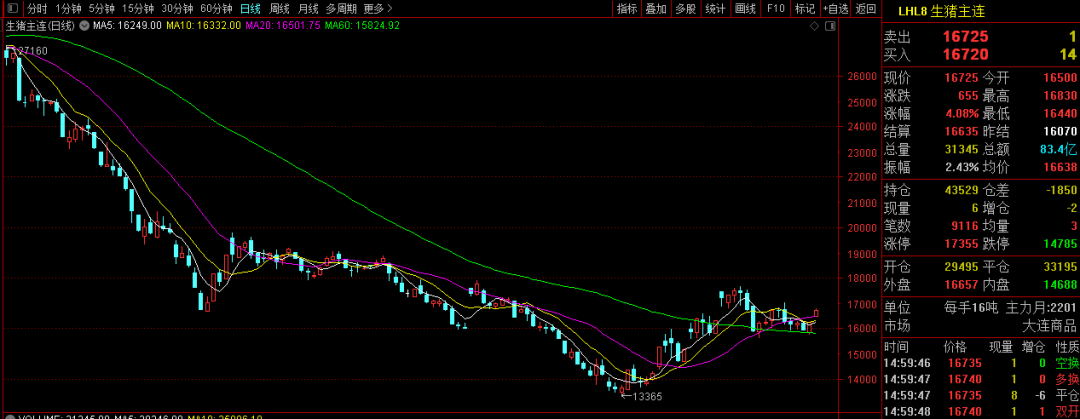Toggle the right info panel icon
The height and width of the screenshot is (419, 1080).
[831, 25]
